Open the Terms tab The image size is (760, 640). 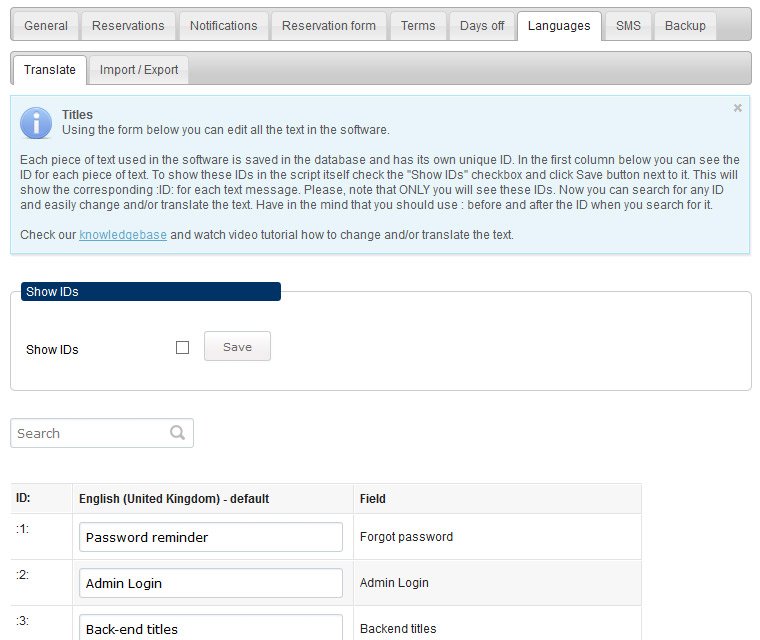[418, 26]
